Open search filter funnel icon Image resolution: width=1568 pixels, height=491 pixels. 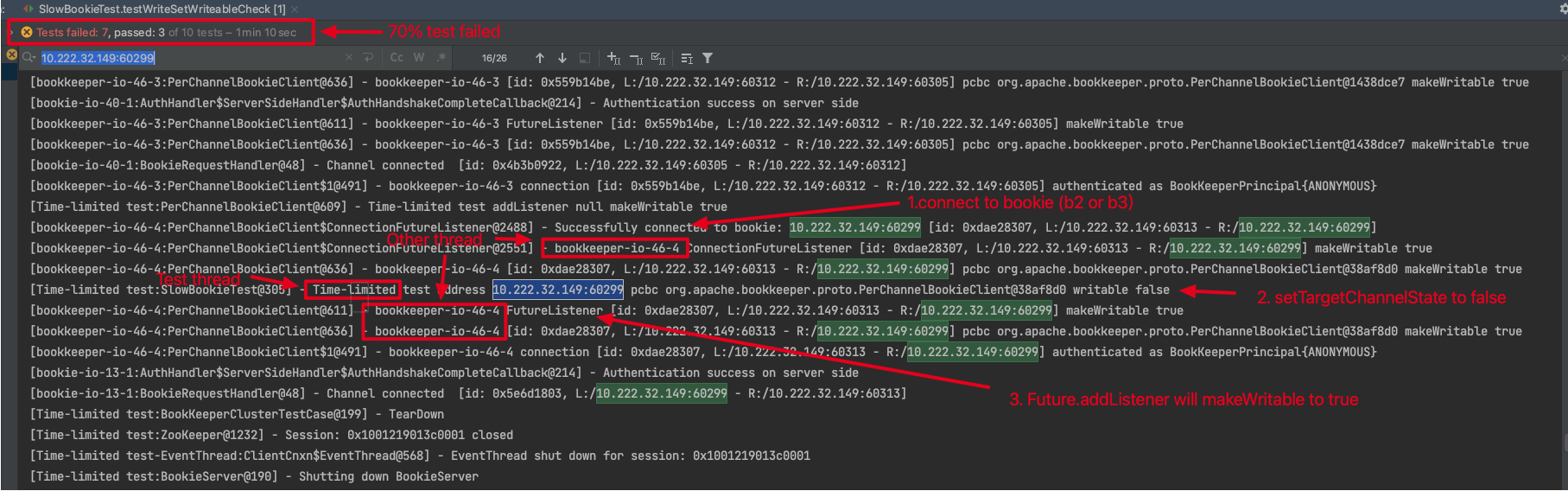pyautogui.click(x=708, y=58)
